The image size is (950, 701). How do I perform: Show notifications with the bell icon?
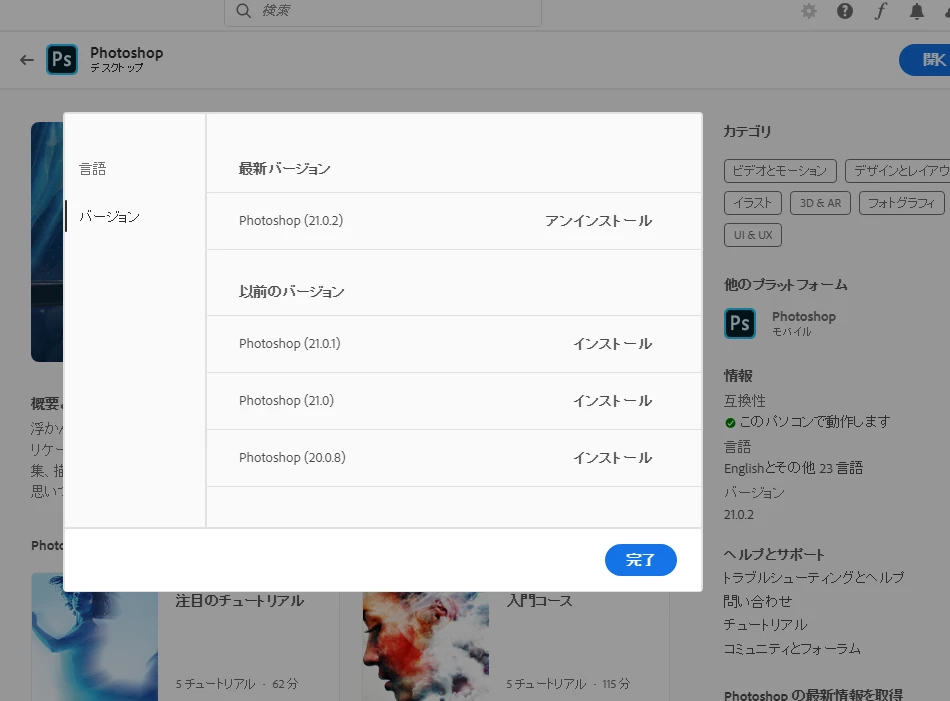point(917,11)
